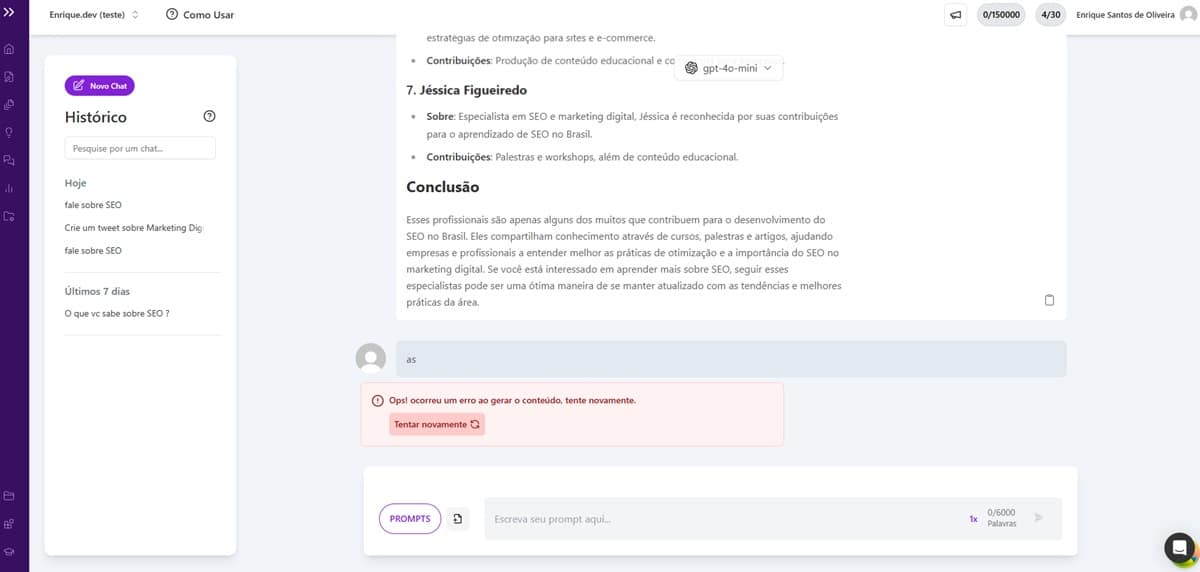Click the Histórico help question-mark icon
Image resolution: width=1200 pixels, height=572 pixels.
tap(209, 116)
